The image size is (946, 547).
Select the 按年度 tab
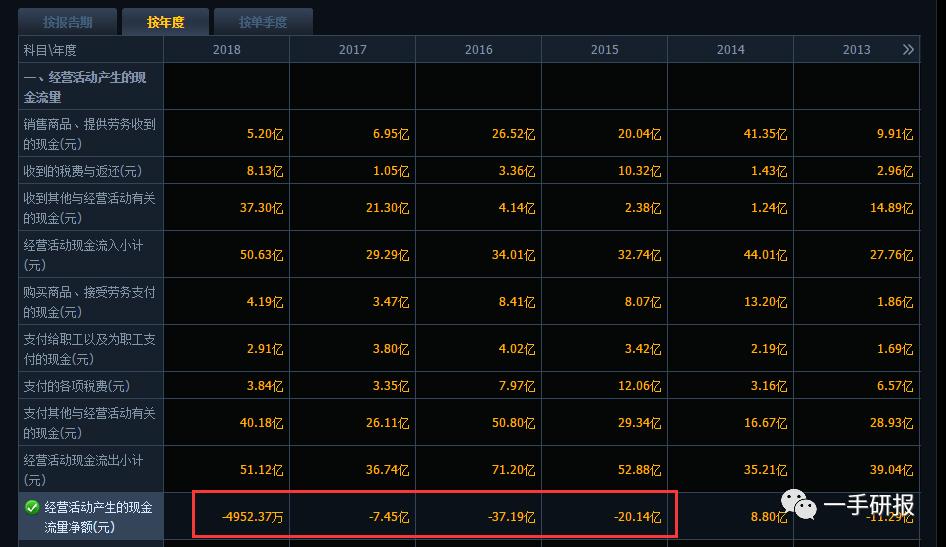coord(165,22)
